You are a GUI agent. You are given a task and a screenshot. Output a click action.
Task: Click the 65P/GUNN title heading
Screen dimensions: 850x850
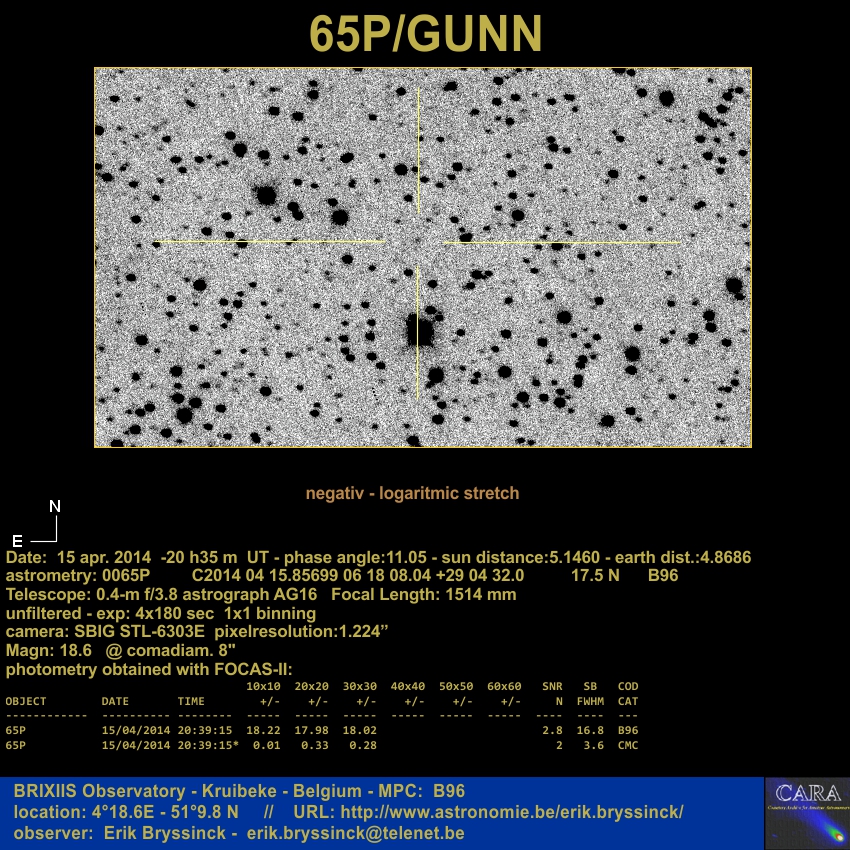click(x=425, y=34)
